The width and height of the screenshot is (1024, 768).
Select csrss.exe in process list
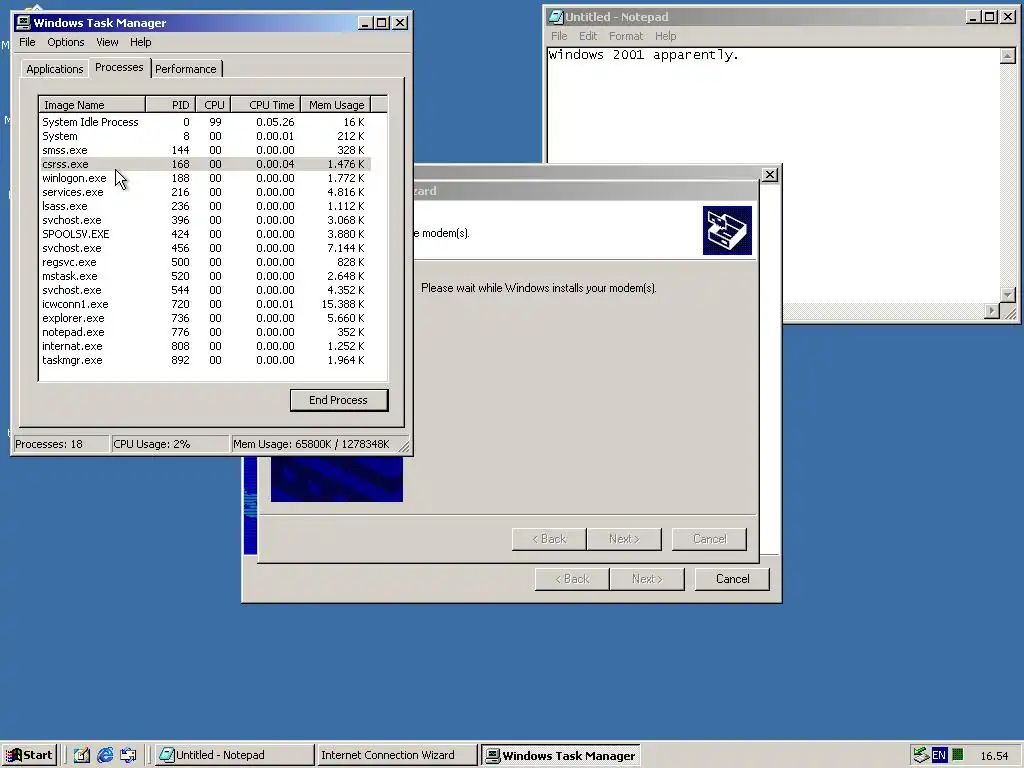205,164
